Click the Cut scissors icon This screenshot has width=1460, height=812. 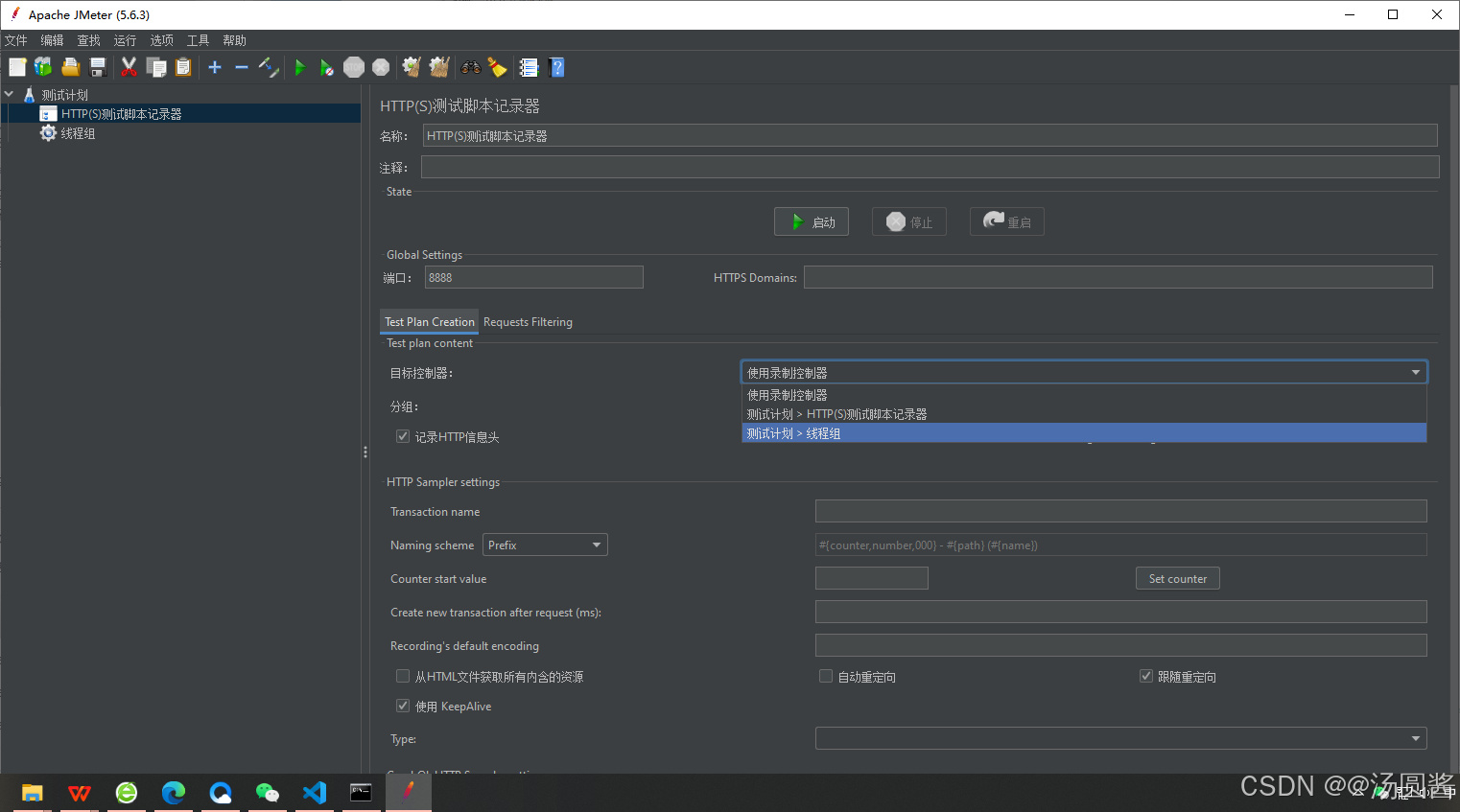(x=129, y=67)
